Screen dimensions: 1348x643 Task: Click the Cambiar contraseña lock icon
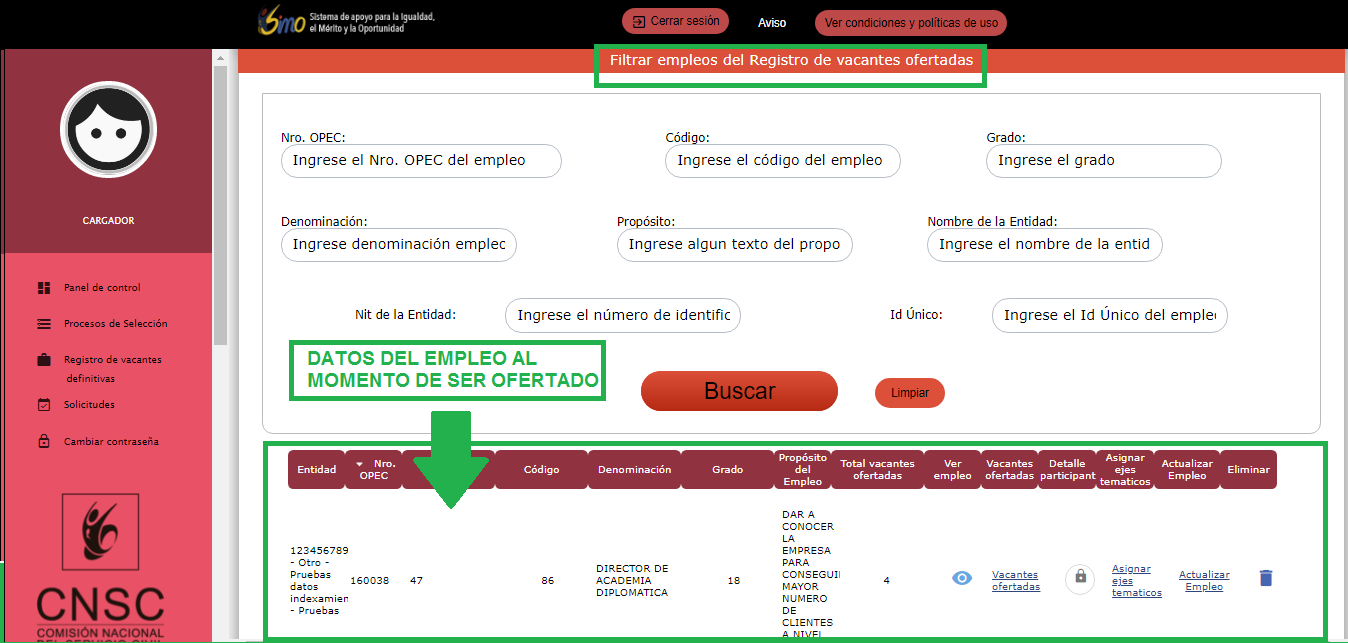(x=44, y=441)
